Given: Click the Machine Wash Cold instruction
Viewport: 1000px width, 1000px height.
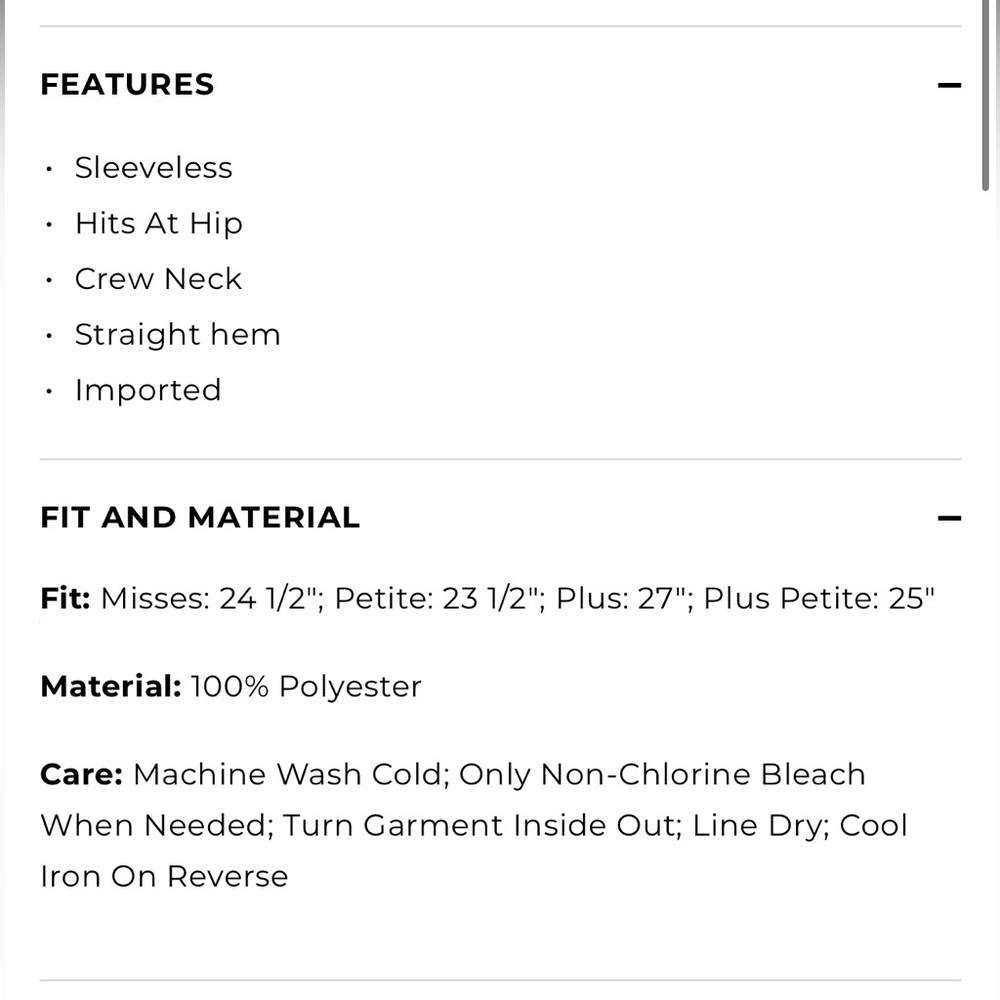Looking at the screenshot, I should pos(288,775).
